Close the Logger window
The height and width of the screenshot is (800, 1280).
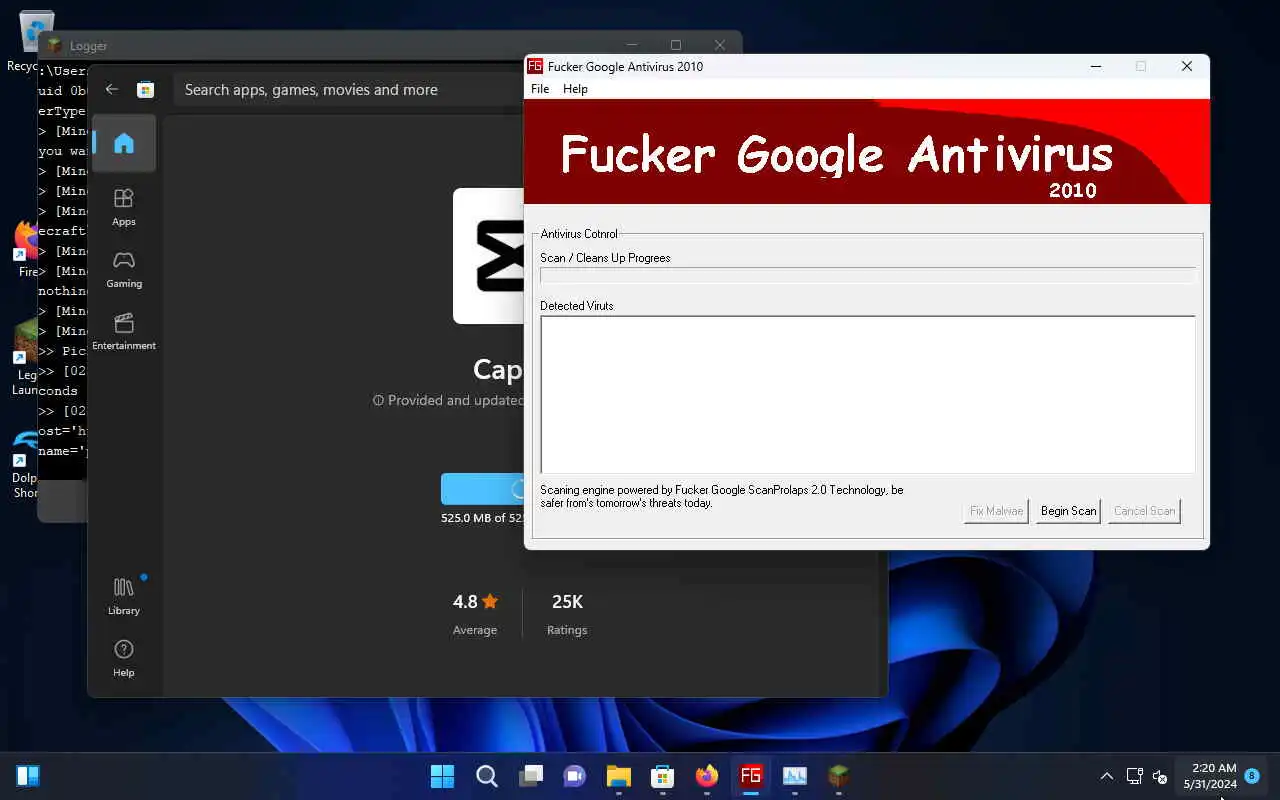[x=720, y=45]
